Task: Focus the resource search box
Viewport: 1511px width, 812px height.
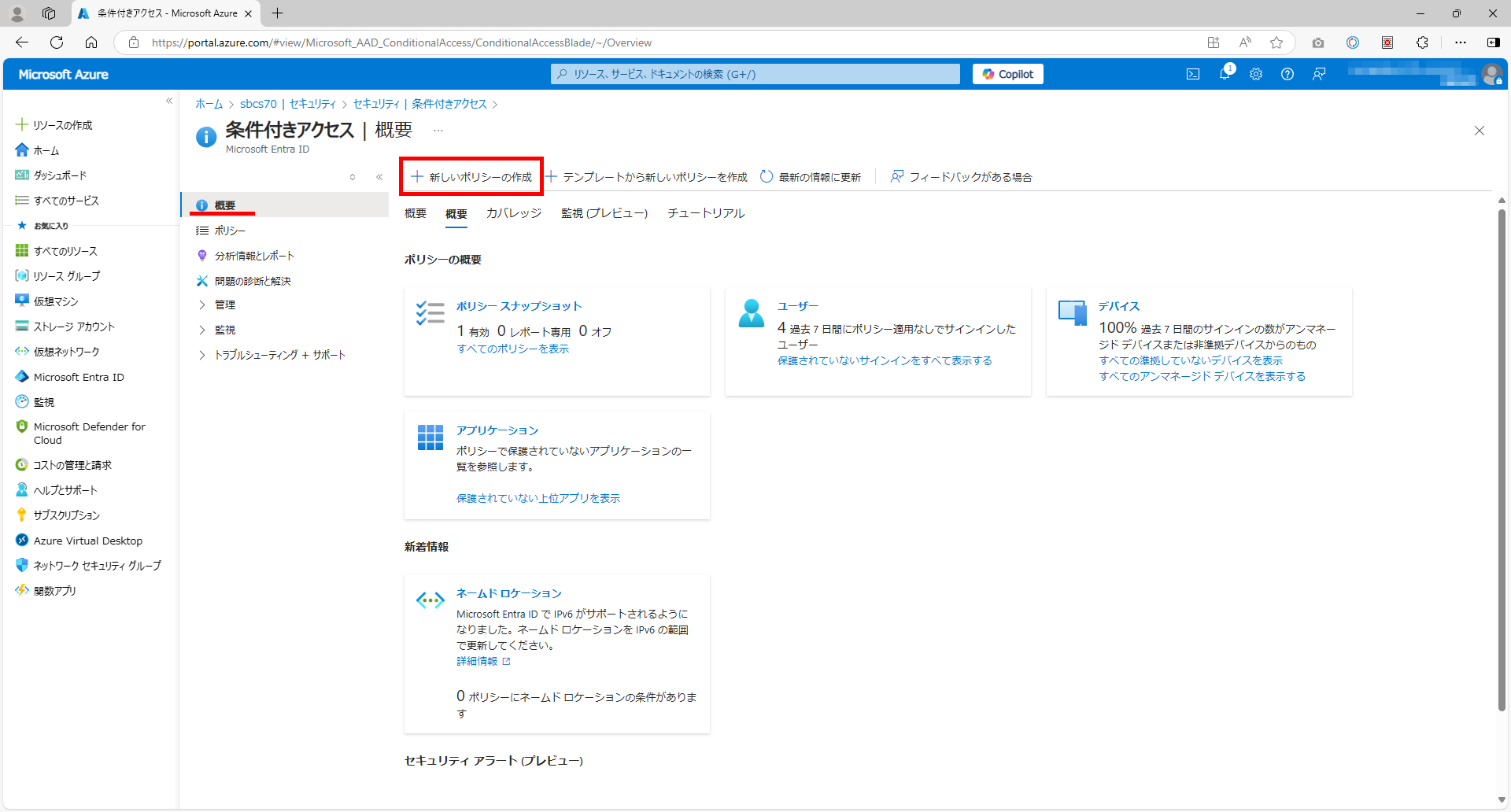Action: 755,74
